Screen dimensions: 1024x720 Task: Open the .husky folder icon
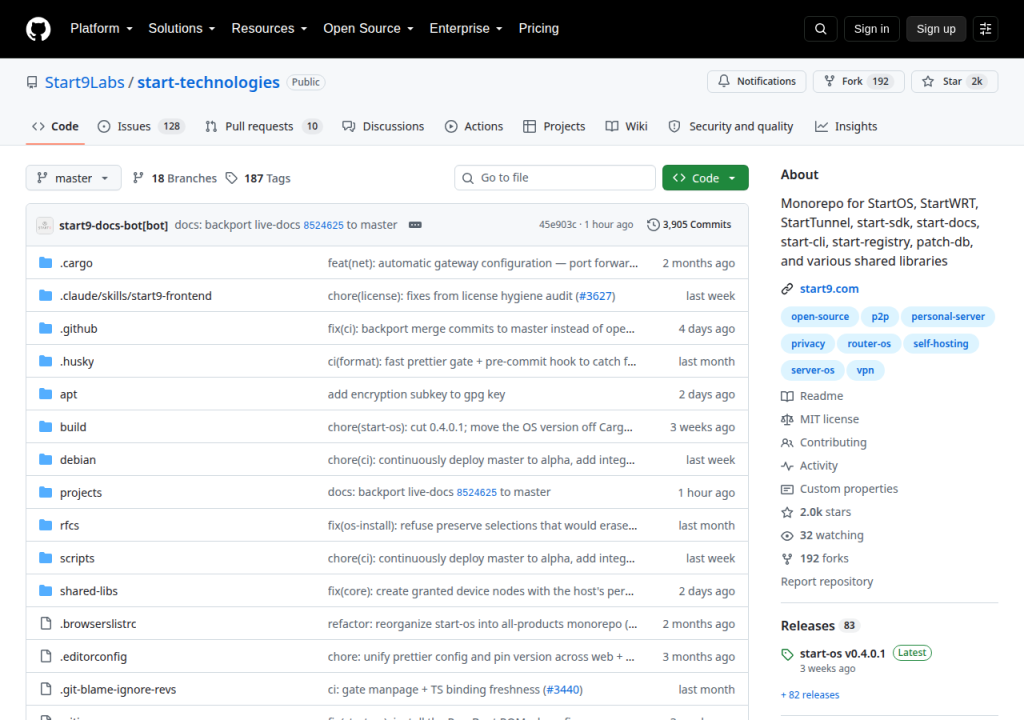click(45, 361)
